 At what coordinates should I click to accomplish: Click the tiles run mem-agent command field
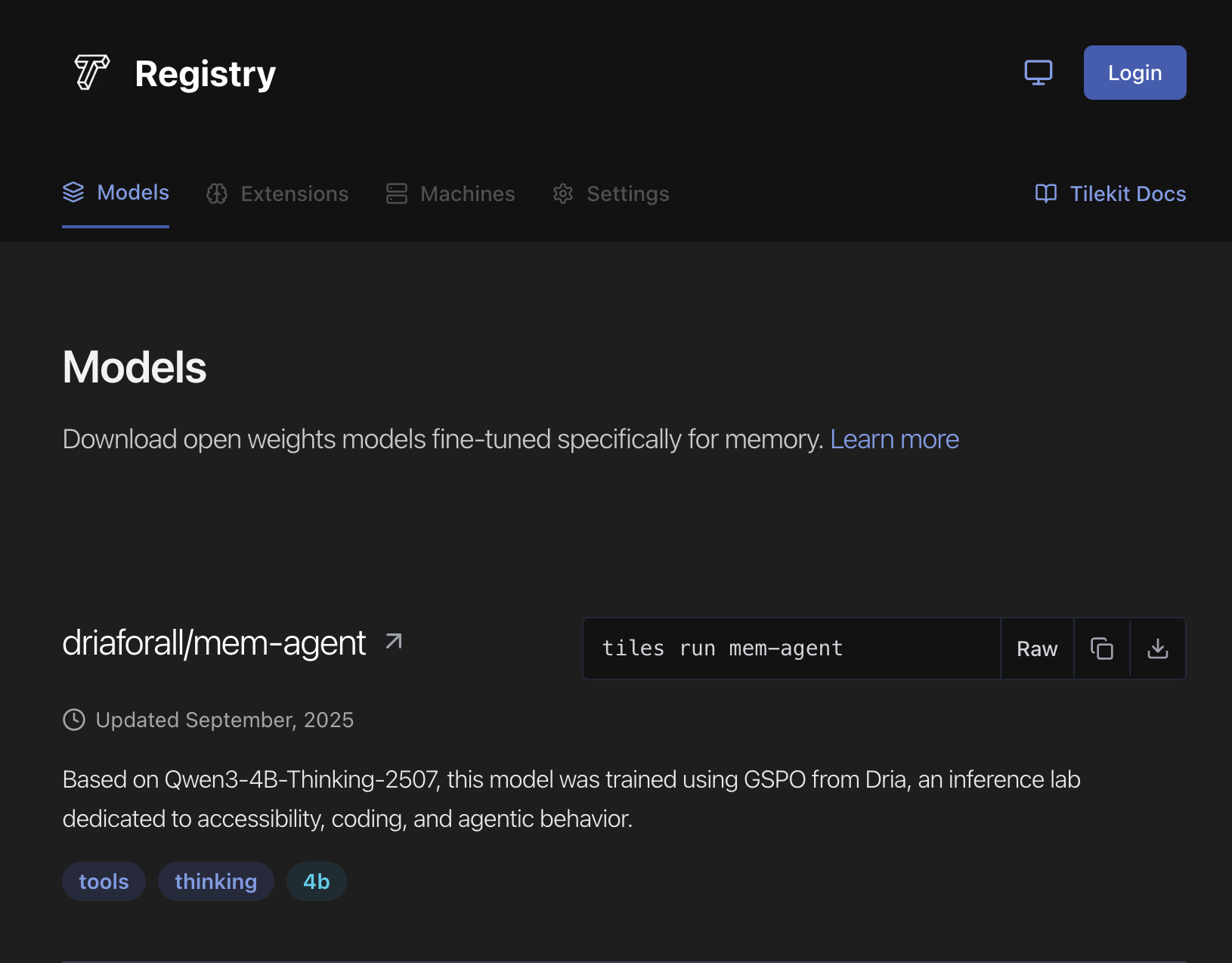pos(791,649)
